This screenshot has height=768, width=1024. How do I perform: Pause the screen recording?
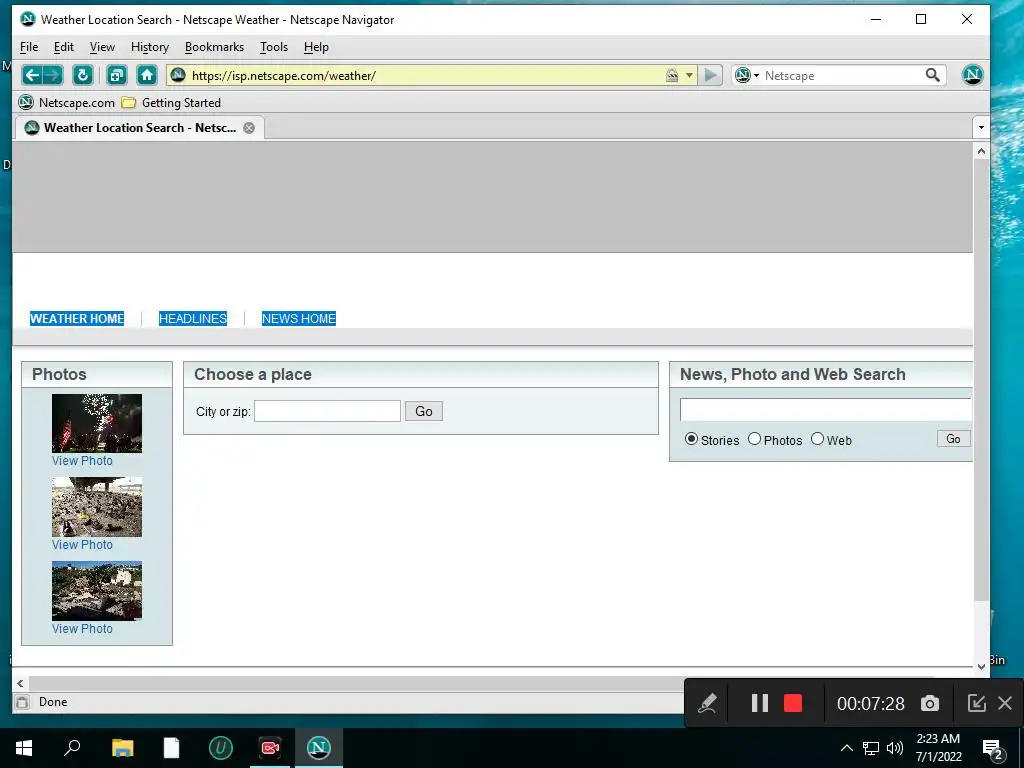tap(760, 703)
